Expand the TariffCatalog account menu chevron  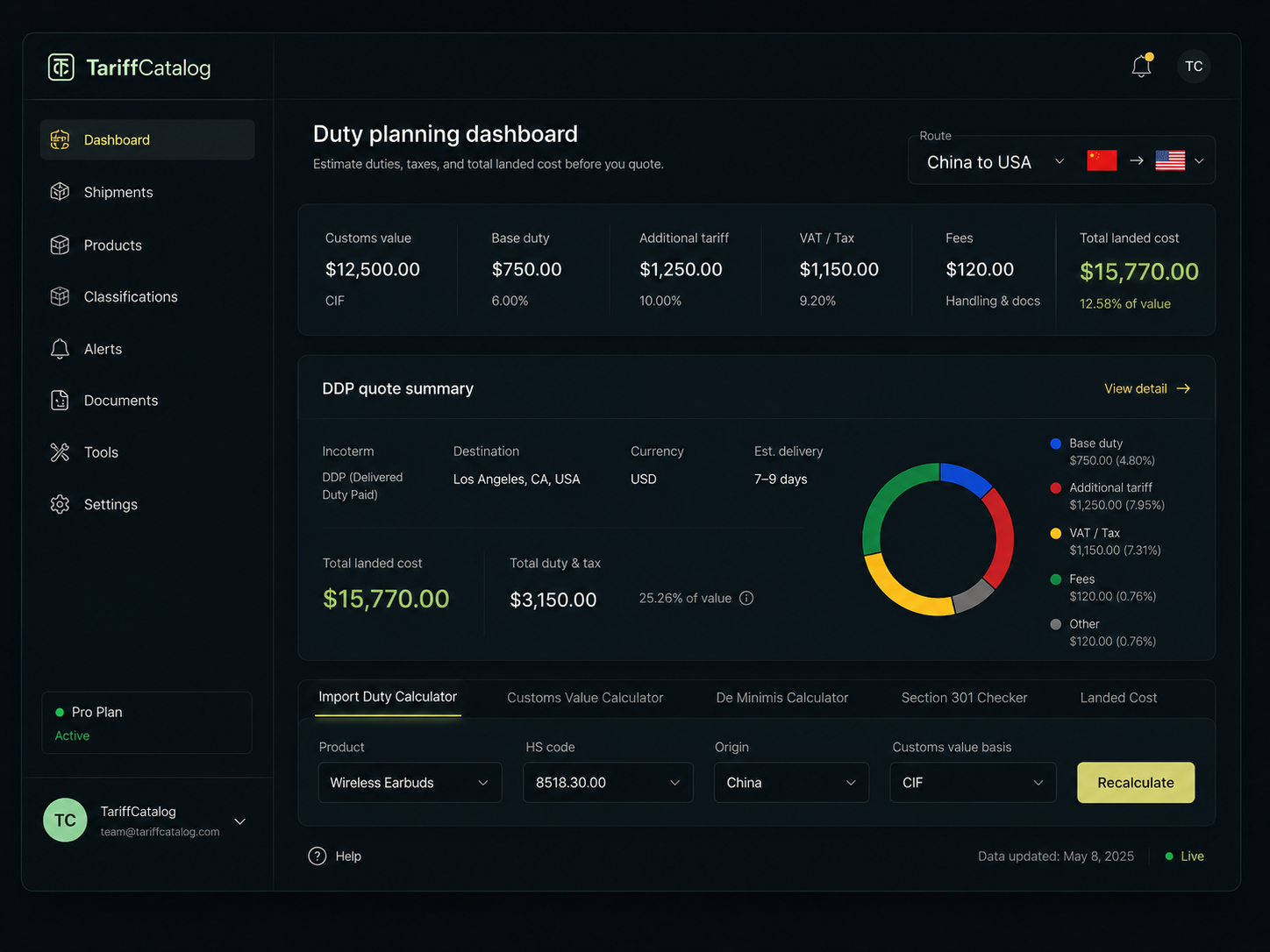[x=239, y=821]
